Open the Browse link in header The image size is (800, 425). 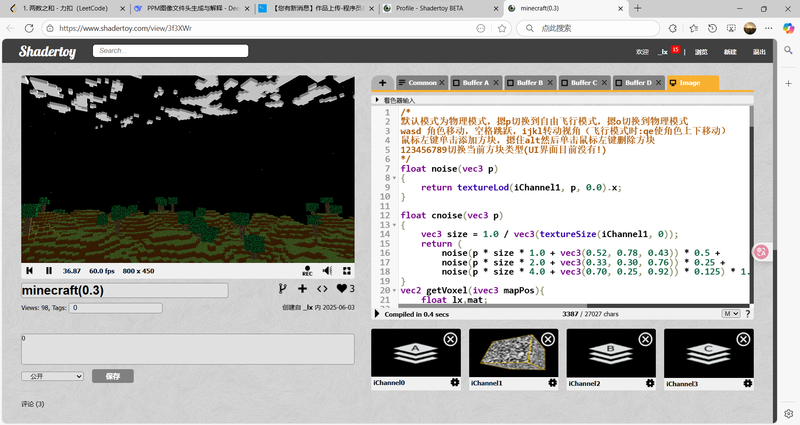702,52
